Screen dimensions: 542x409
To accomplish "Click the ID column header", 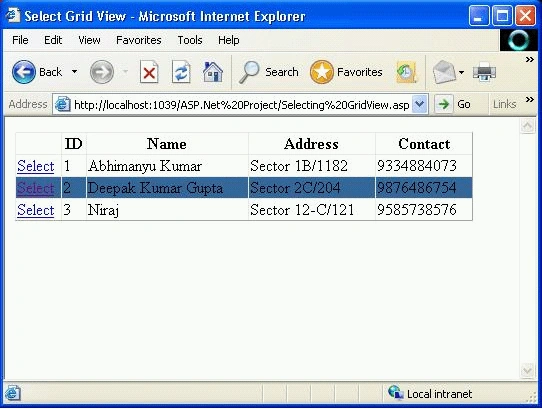I will (74, 144).
